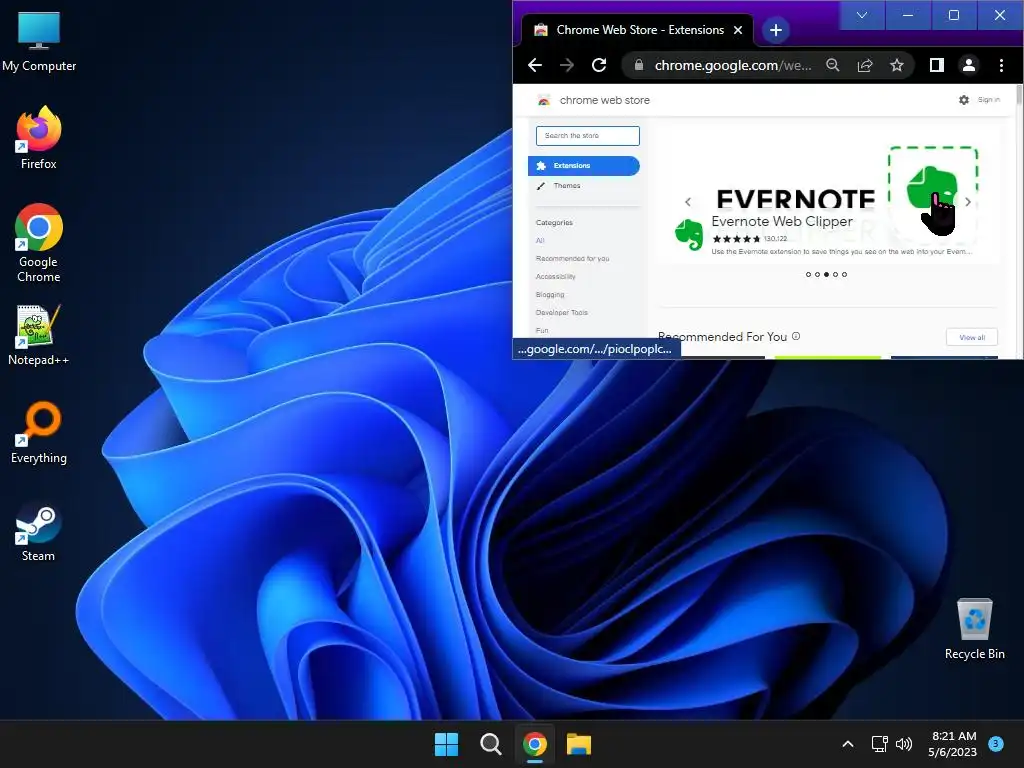
Task: Open My Computer desktop icon
Action: 39,41
